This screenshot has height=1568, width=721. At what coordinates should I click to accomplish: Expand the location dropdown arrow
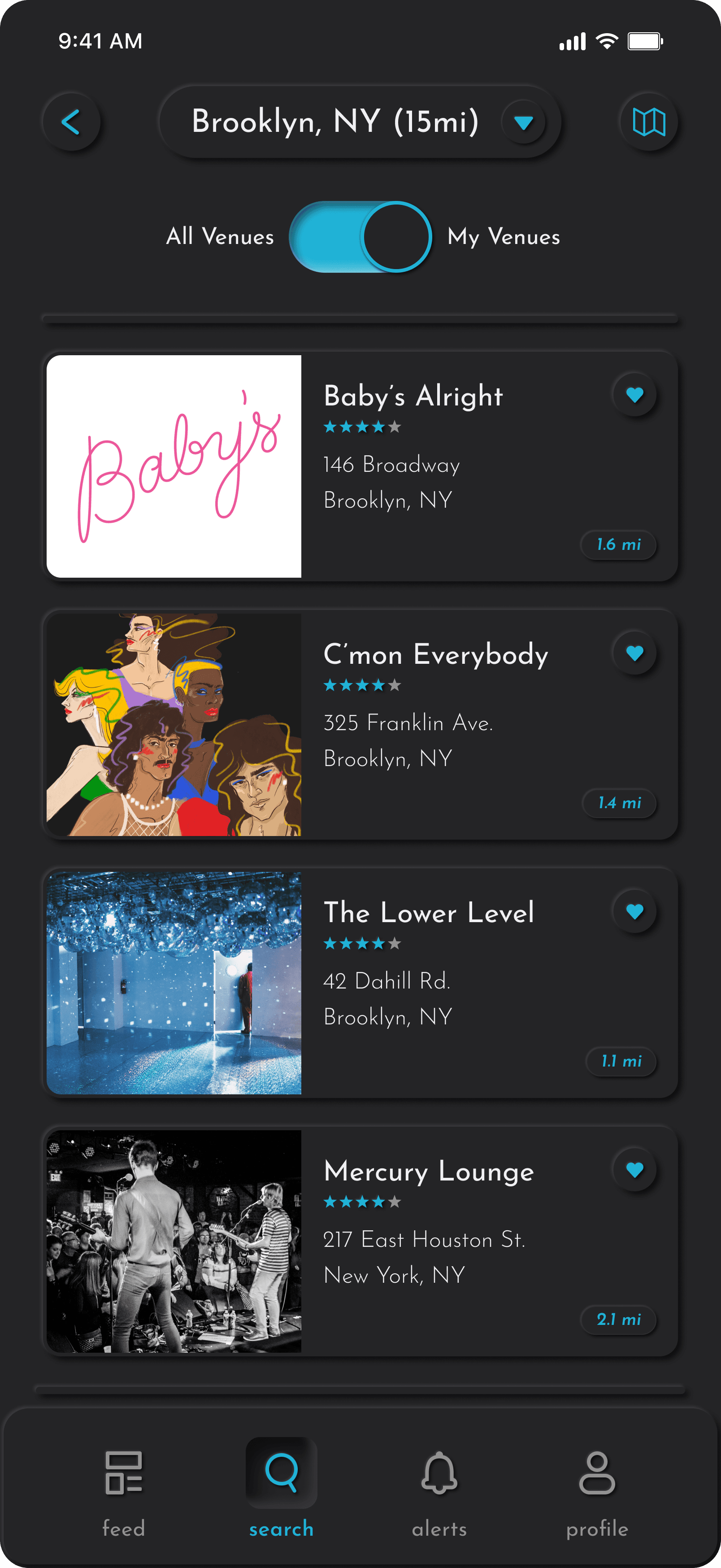point(523,122)
